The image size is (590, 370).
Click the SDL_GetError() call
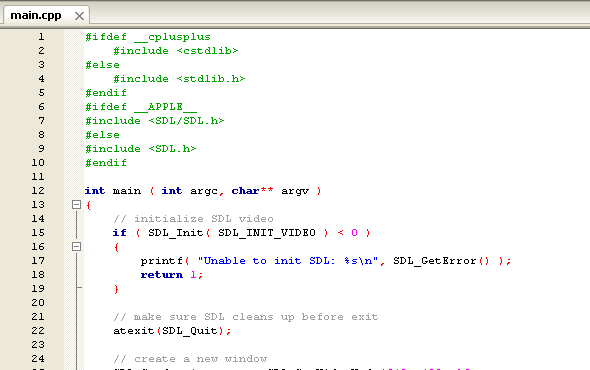pyautogui.click(x=441, y=260)
